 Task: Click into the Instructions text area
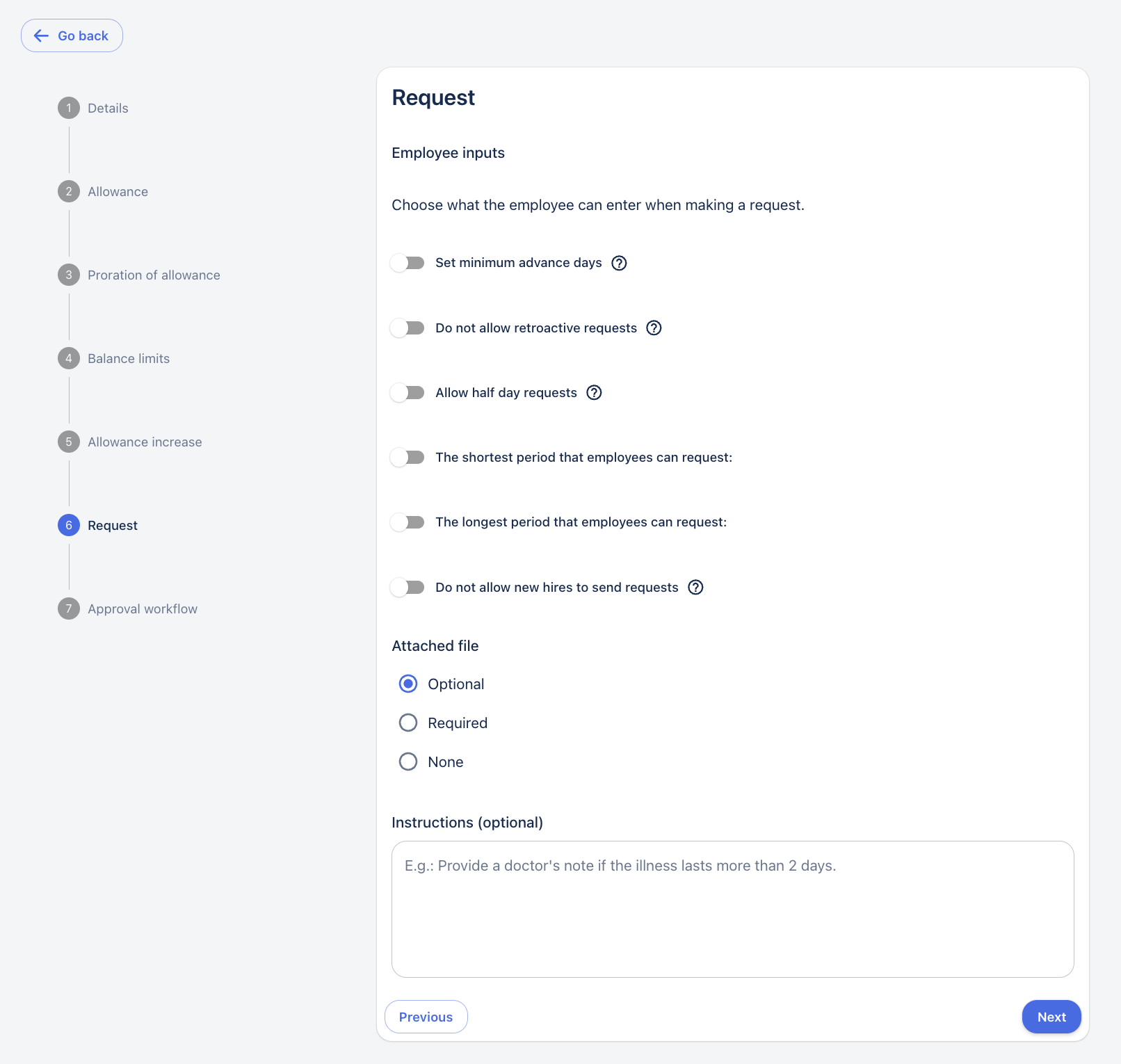click(732, 909)
